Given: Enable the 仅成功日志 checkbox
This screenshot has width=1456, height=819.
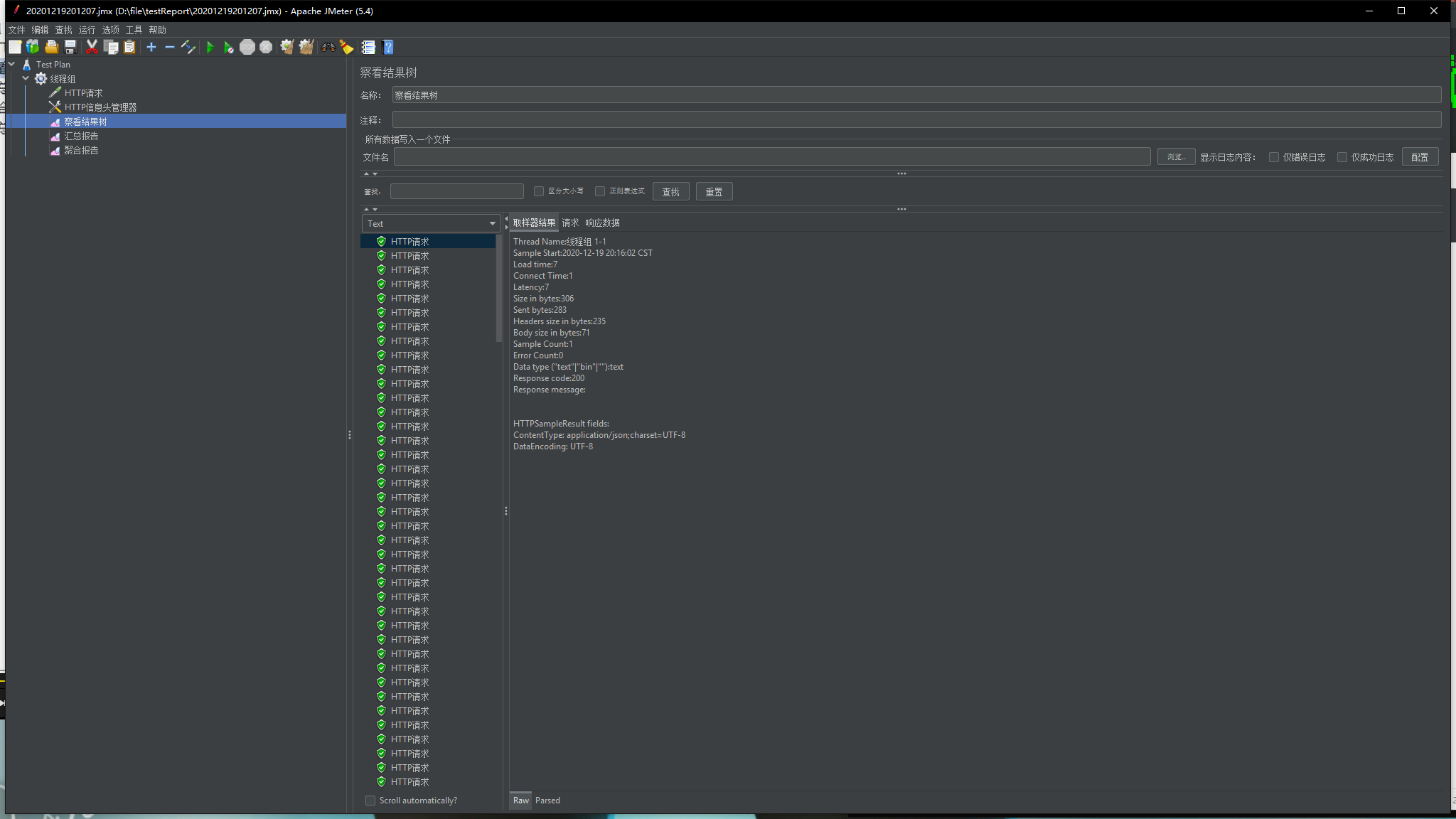Looking at the screenshot, I should (1342, 157).
